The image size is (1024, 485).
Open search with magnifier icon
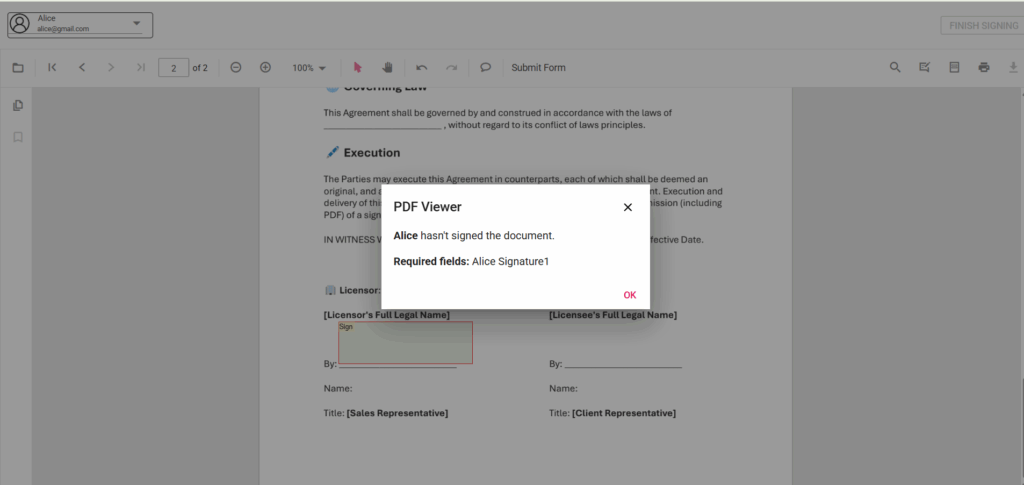(895, 67)
